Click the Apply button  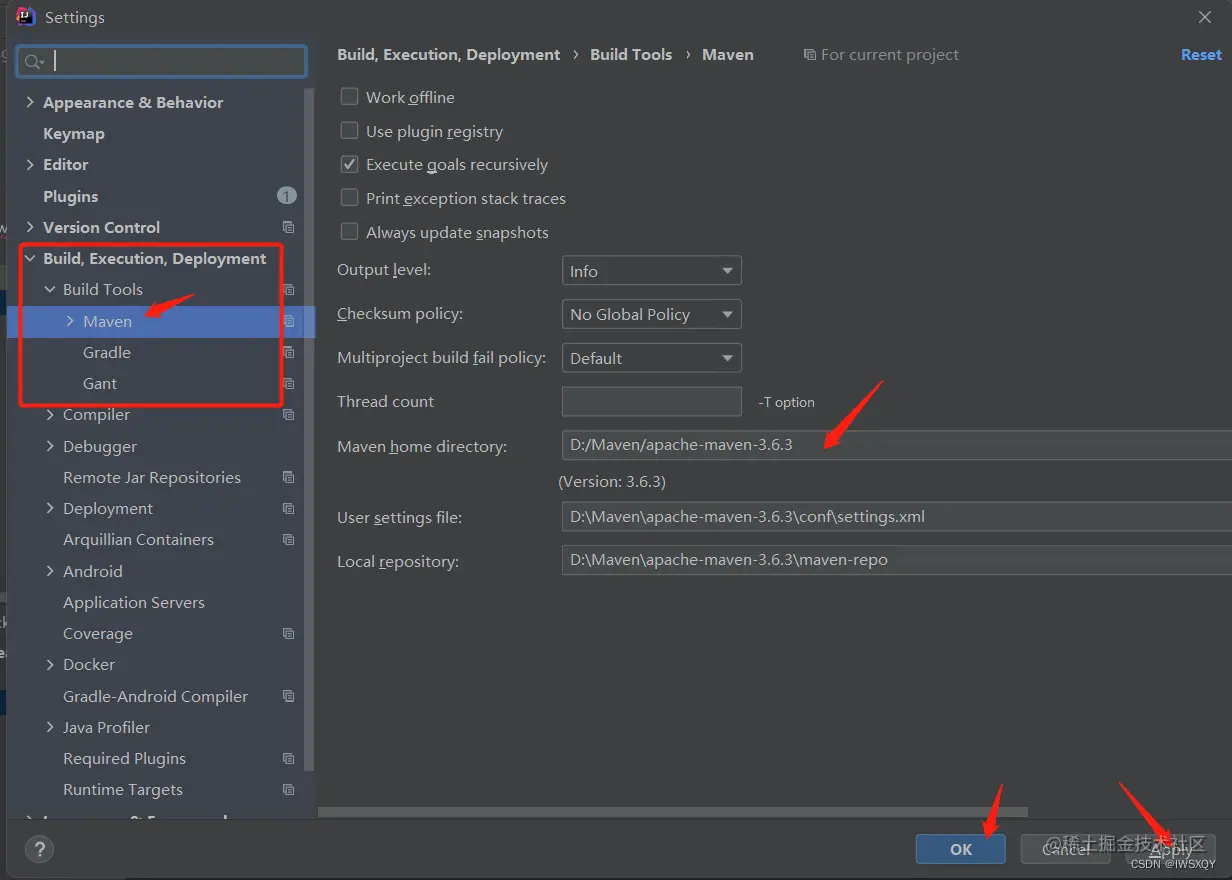[x=1171, y=849]
